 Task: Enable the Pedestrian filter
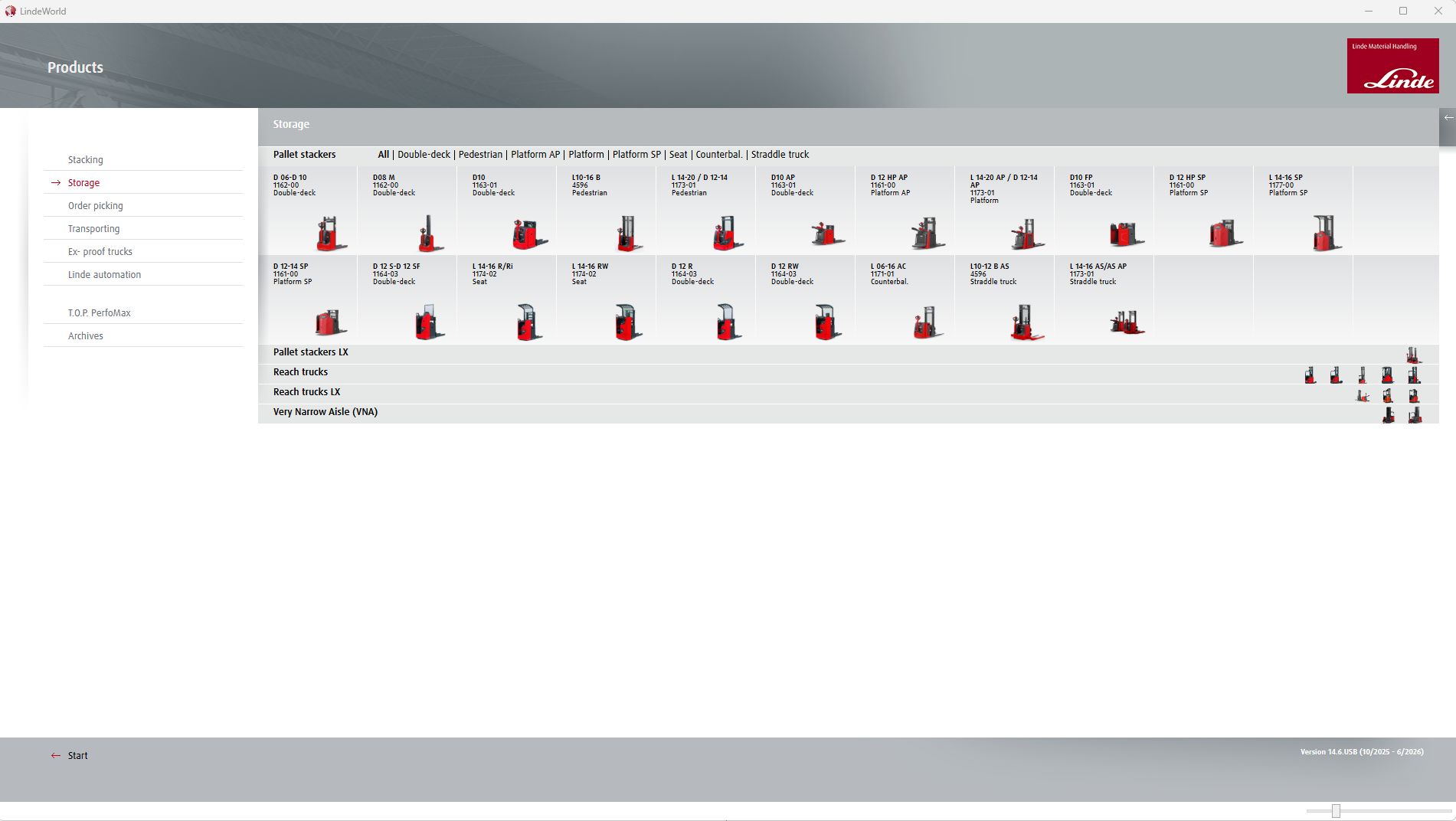pos(480,154)
